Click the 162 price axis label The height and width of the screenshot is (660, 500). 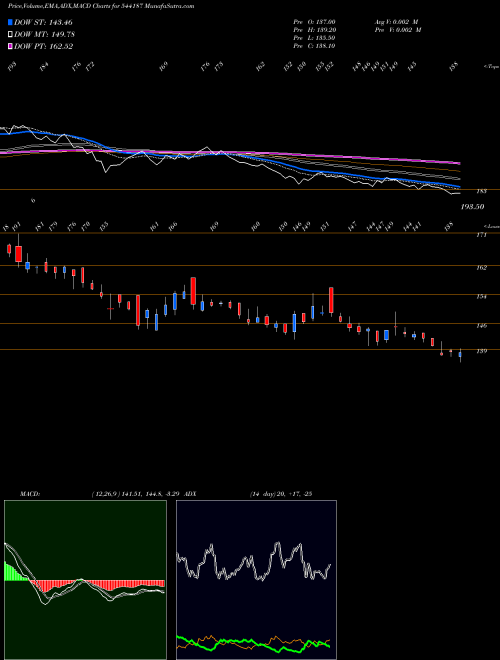coord(481,268)
